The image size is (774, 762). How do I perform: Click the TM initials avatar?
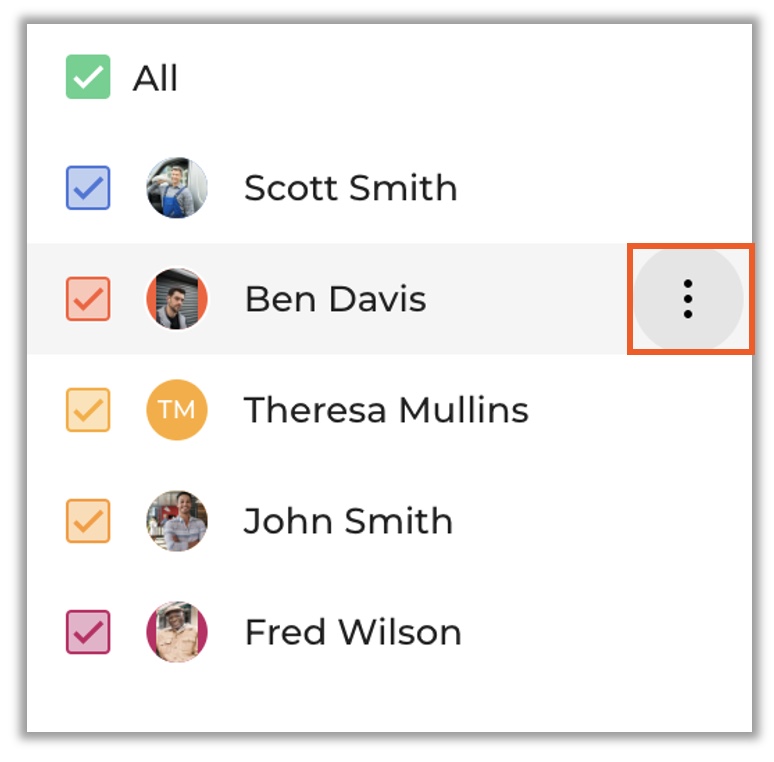[177, 410]
